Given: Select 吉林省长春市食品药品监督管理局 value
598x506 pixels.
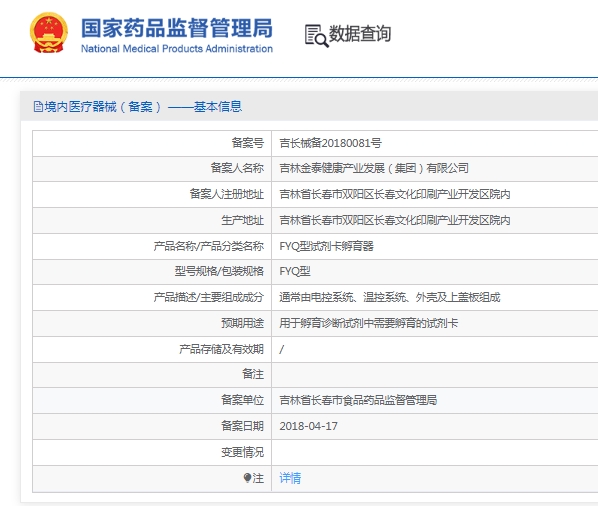Looking at the screenshot, I should pos(358,400).
